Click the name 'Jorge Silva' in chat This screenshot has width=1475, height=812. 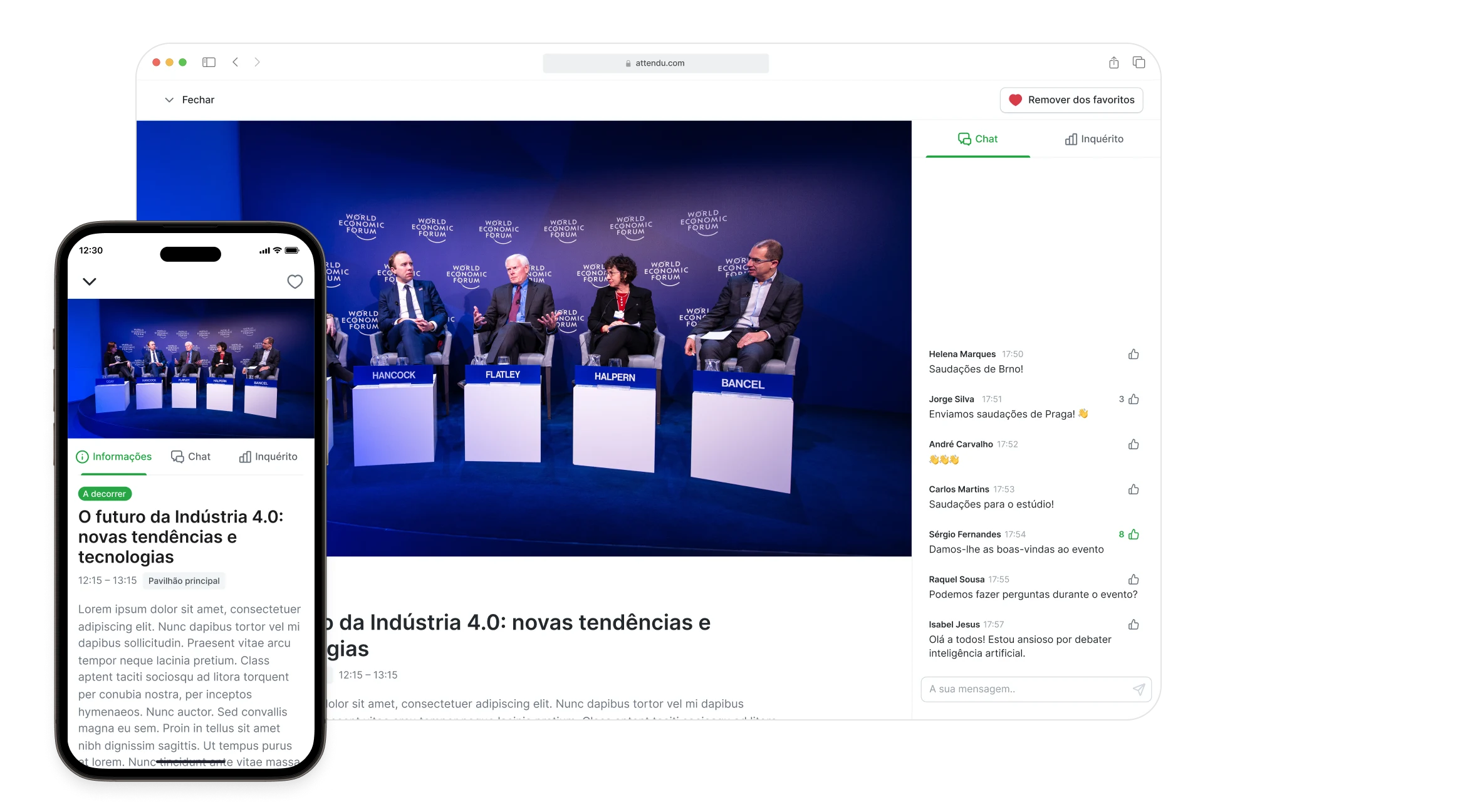[951, 399]
